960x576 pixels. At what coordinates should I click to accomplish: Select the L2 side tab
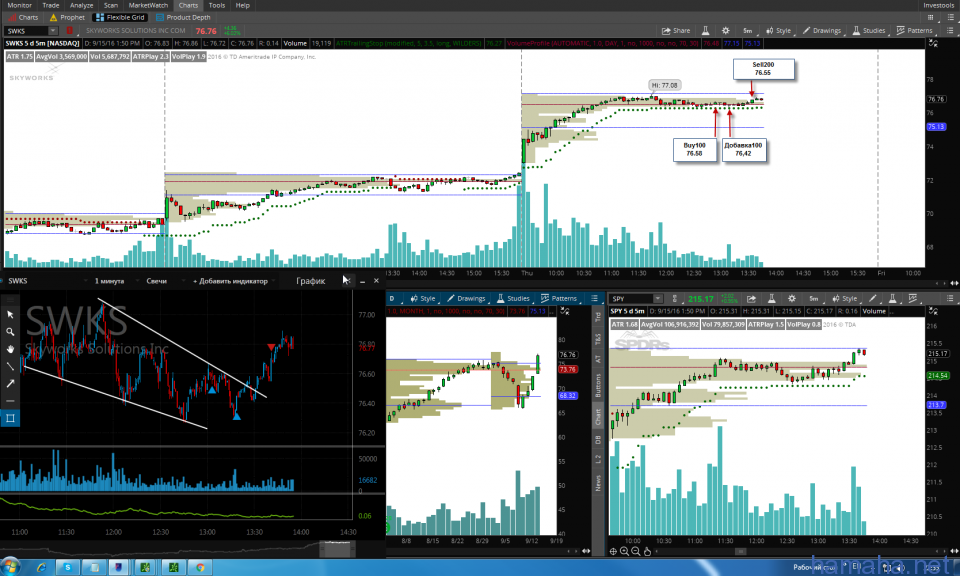pyautogui.click(x=598, y=459)
